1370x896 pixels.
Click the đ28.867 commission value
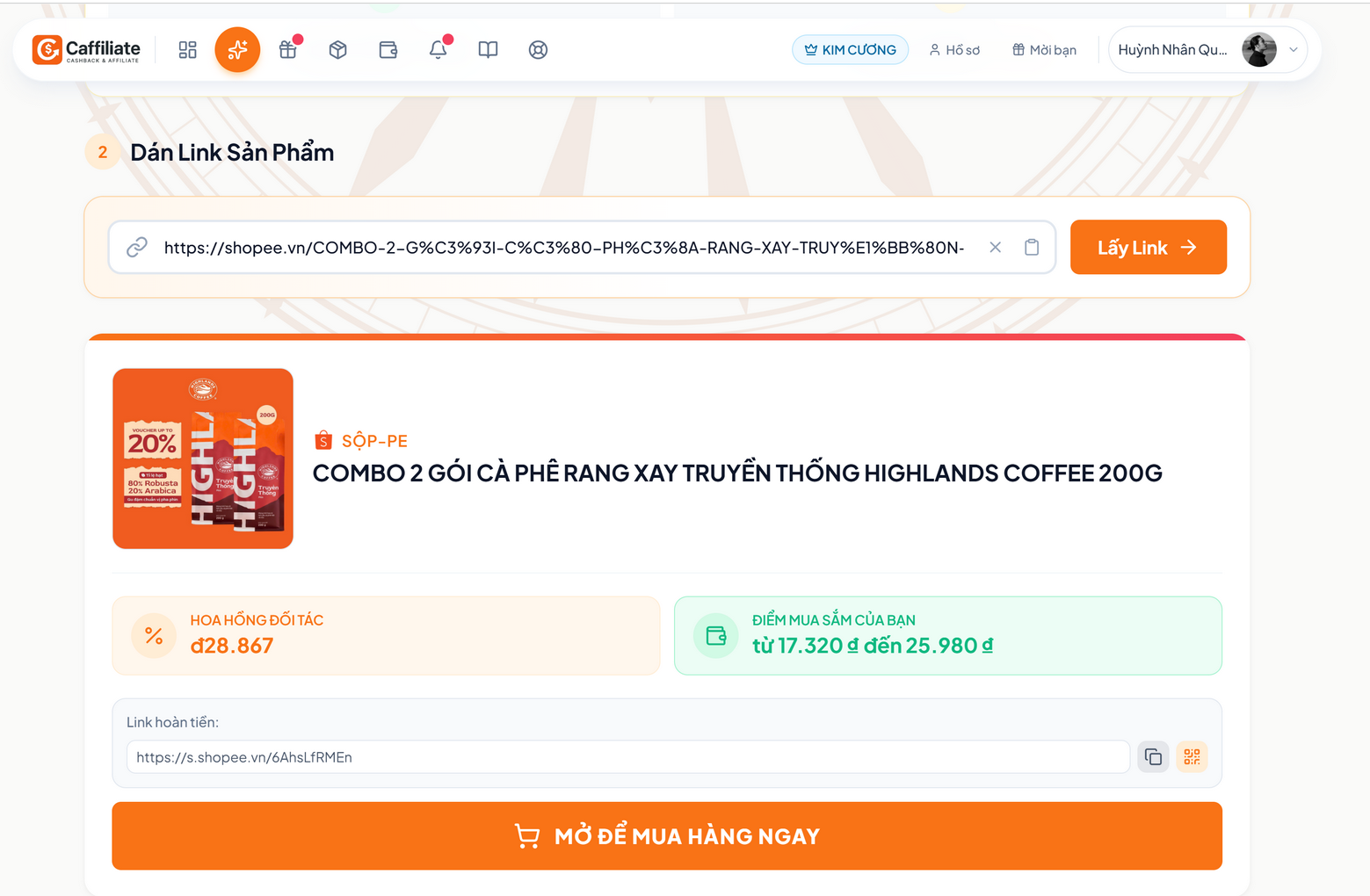point(232,646)
